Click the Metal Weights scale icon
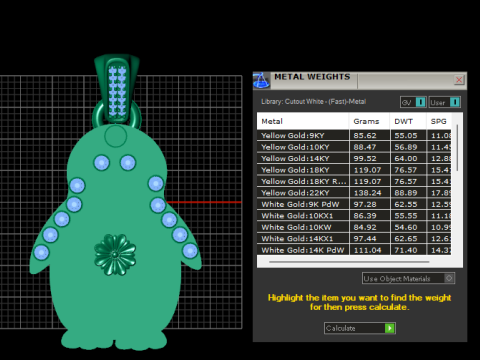This screenshot has width=480, height=360. coord(261,80)
